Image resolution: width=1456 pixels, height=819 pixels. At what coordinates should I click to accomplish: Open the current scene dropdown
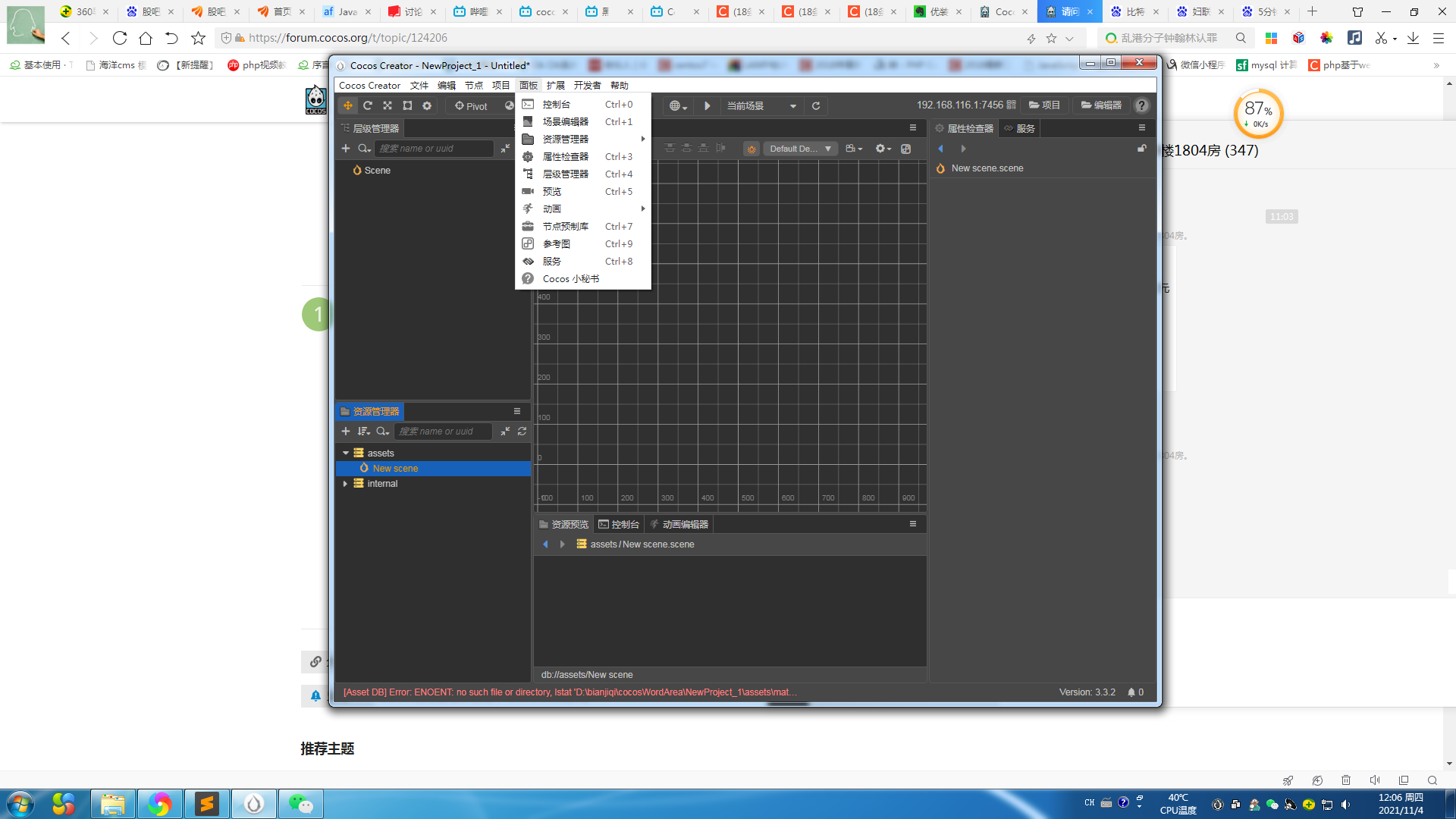pyautogui.click(x=761, y=106)
